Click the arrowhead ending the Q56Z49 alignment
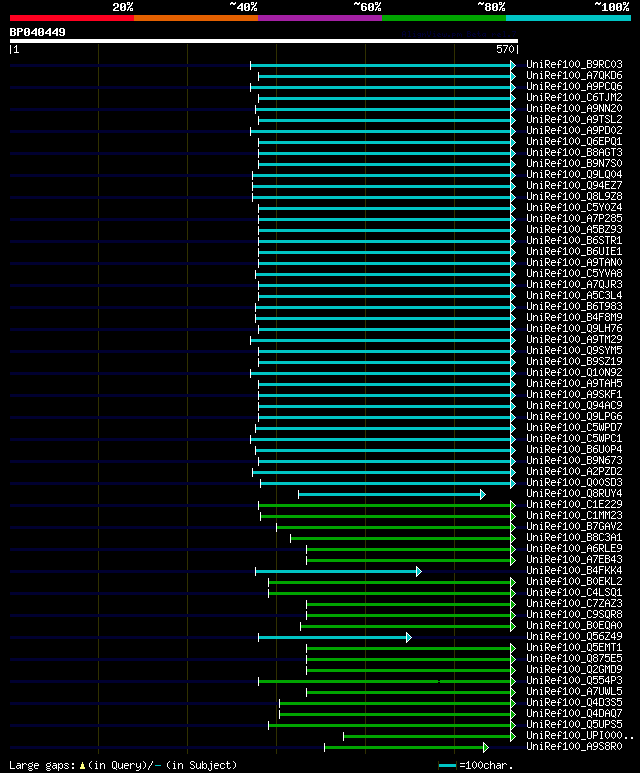The height and width of the screenshot is (773, 640). [x=409, y=637]
